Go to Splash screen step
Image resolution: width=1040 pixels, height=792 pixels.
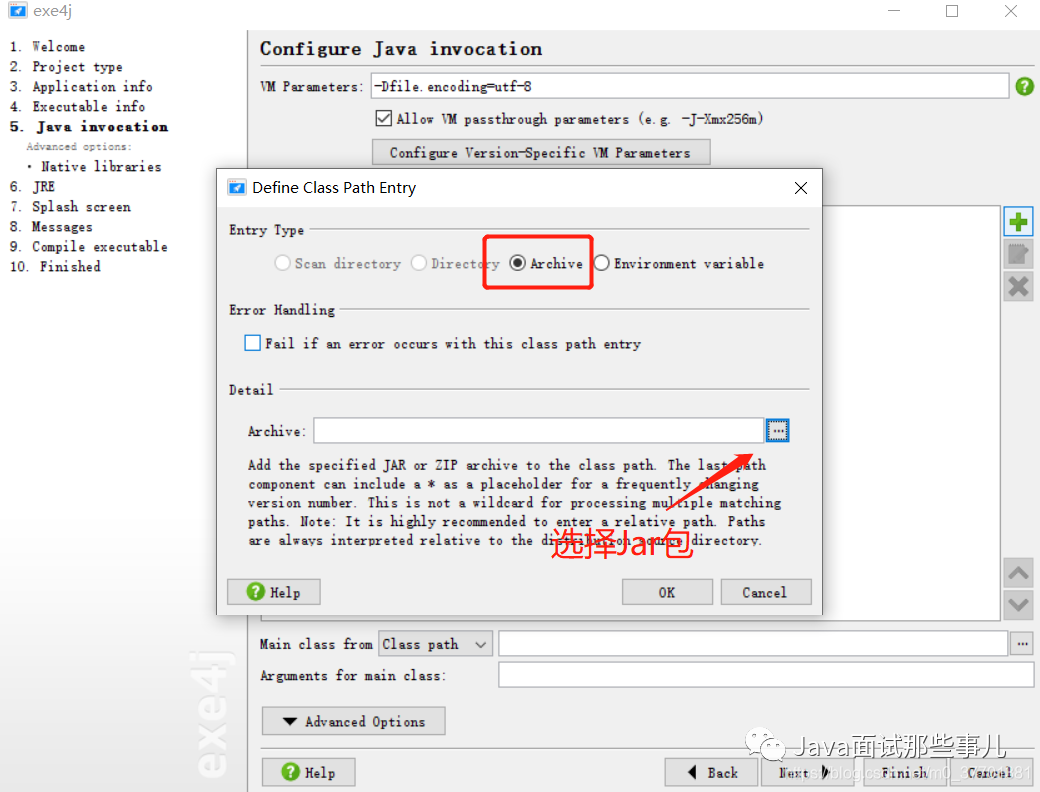click(x=81, y=207)
